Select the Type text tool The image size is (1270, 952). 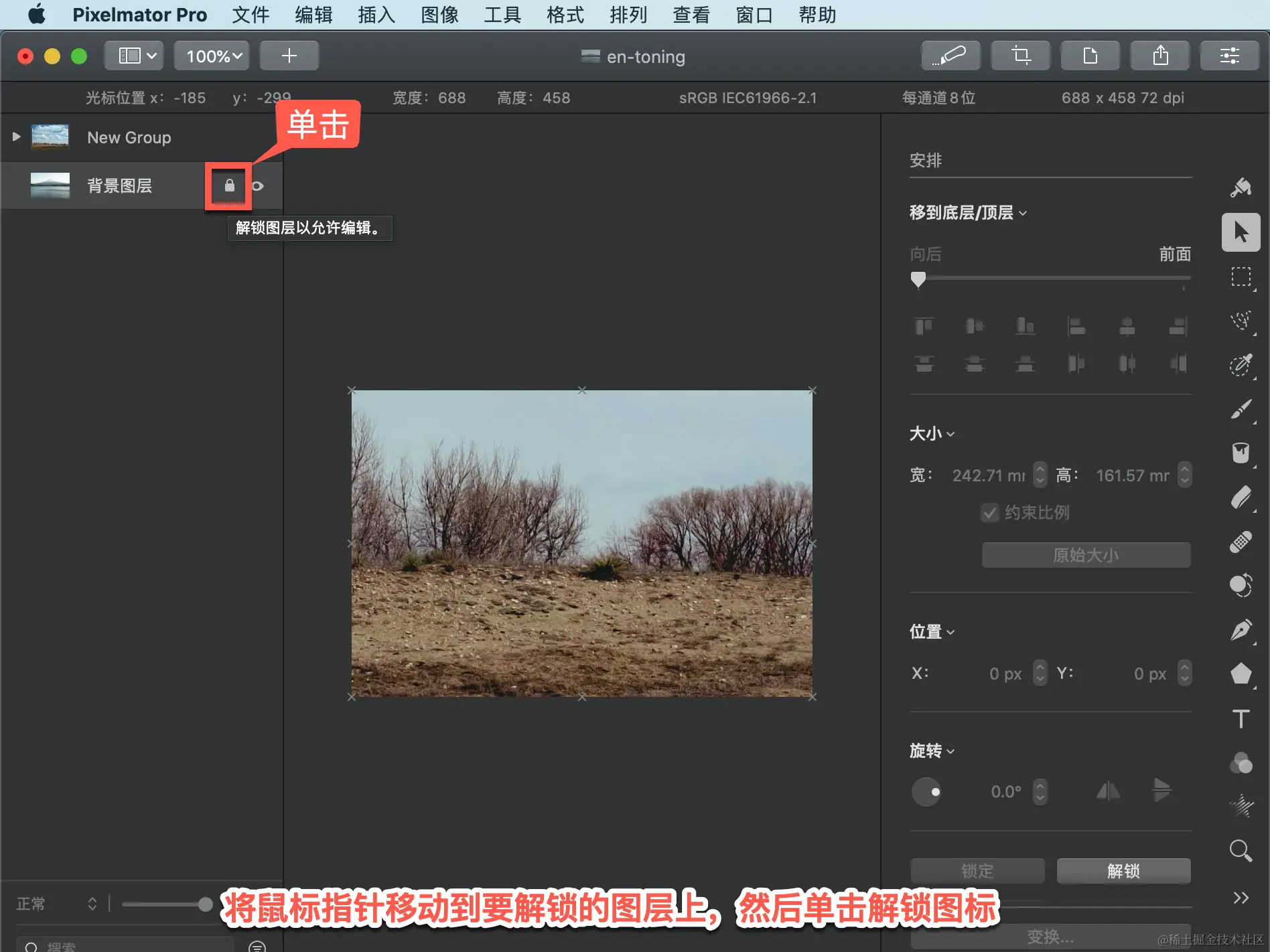[x=1241, y=718]
